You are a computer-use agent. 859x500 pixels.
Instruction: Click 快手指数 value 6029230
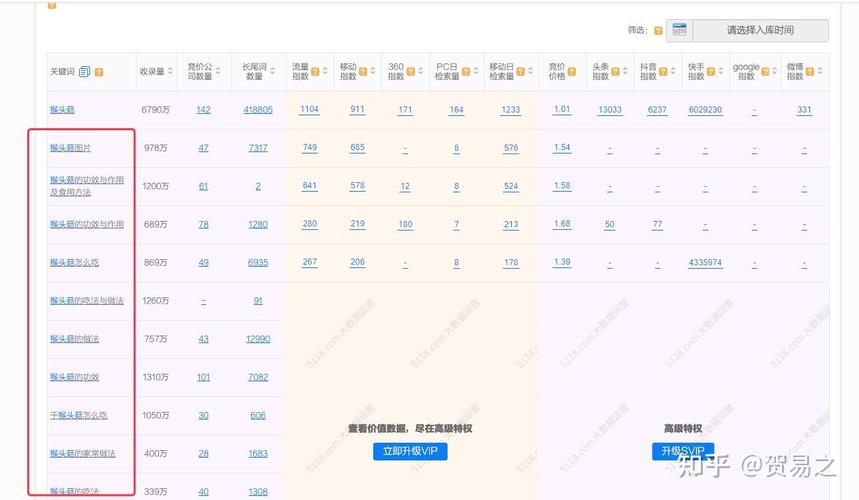pyautogui.click(x=705, y=110)
